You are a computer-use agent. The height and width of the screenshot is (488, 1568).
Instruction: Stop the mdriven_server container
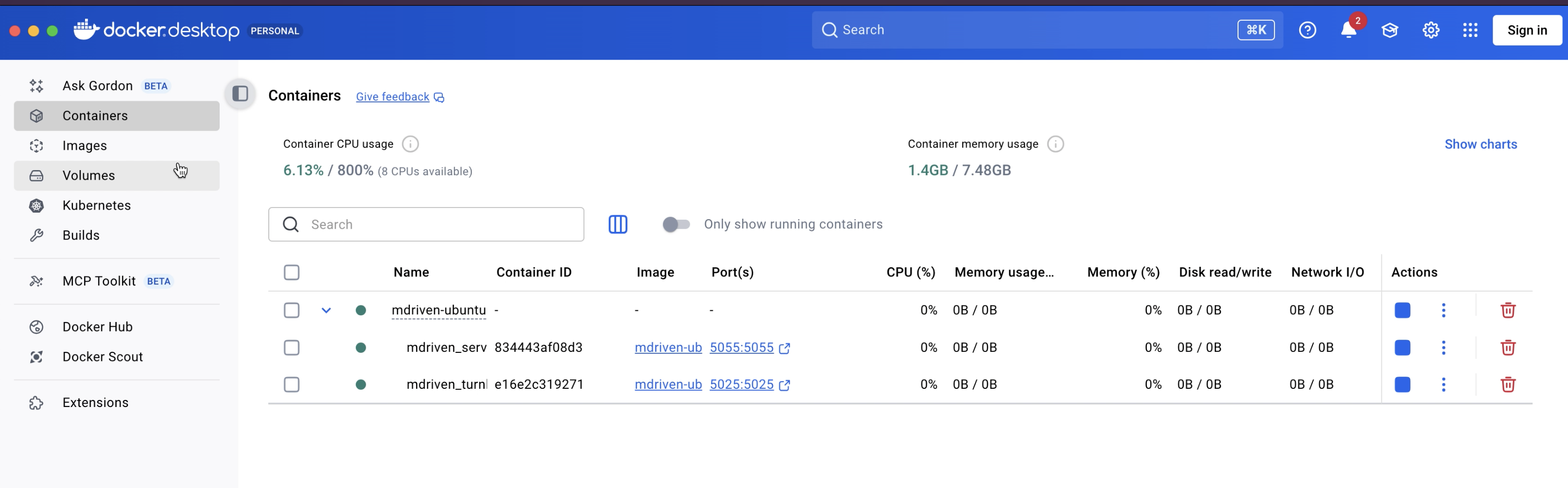pos(1402,347)
